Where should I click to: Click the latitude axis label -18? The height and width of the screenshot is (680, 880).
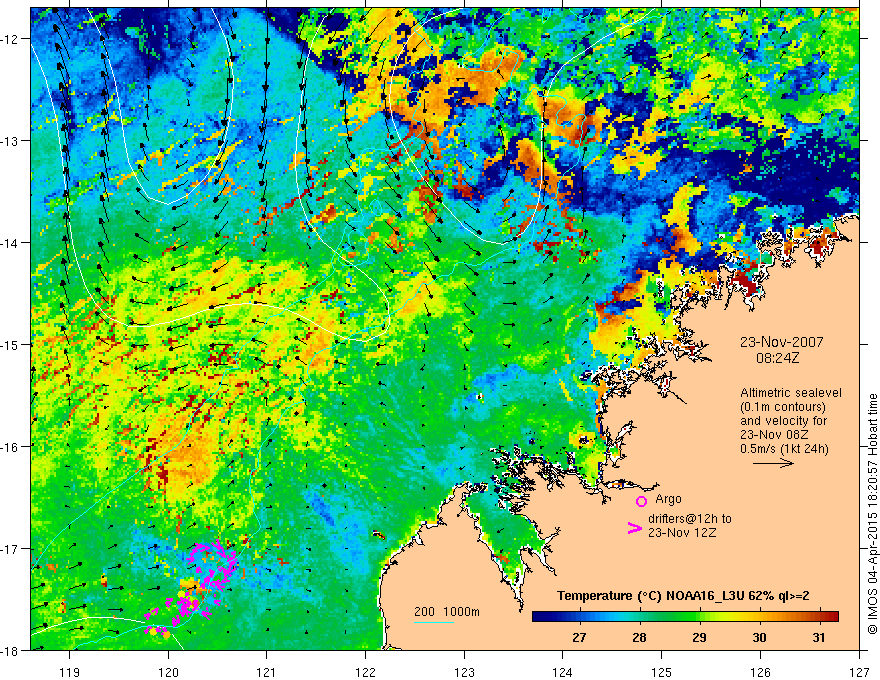click(11, 651)
